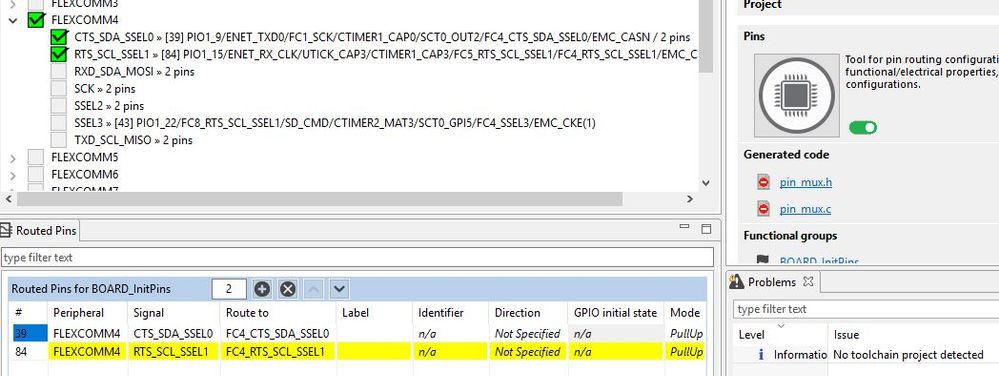Select the TXD_SCL_MISO » 2 pins row

click(x=133, y=140)
